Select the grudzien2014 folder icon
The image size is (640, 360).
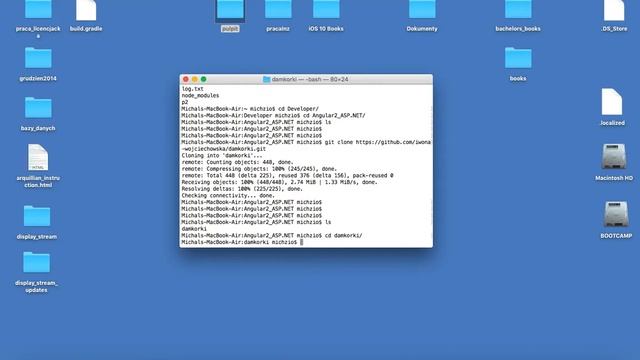pyautogui.click(x=38, y=58)
